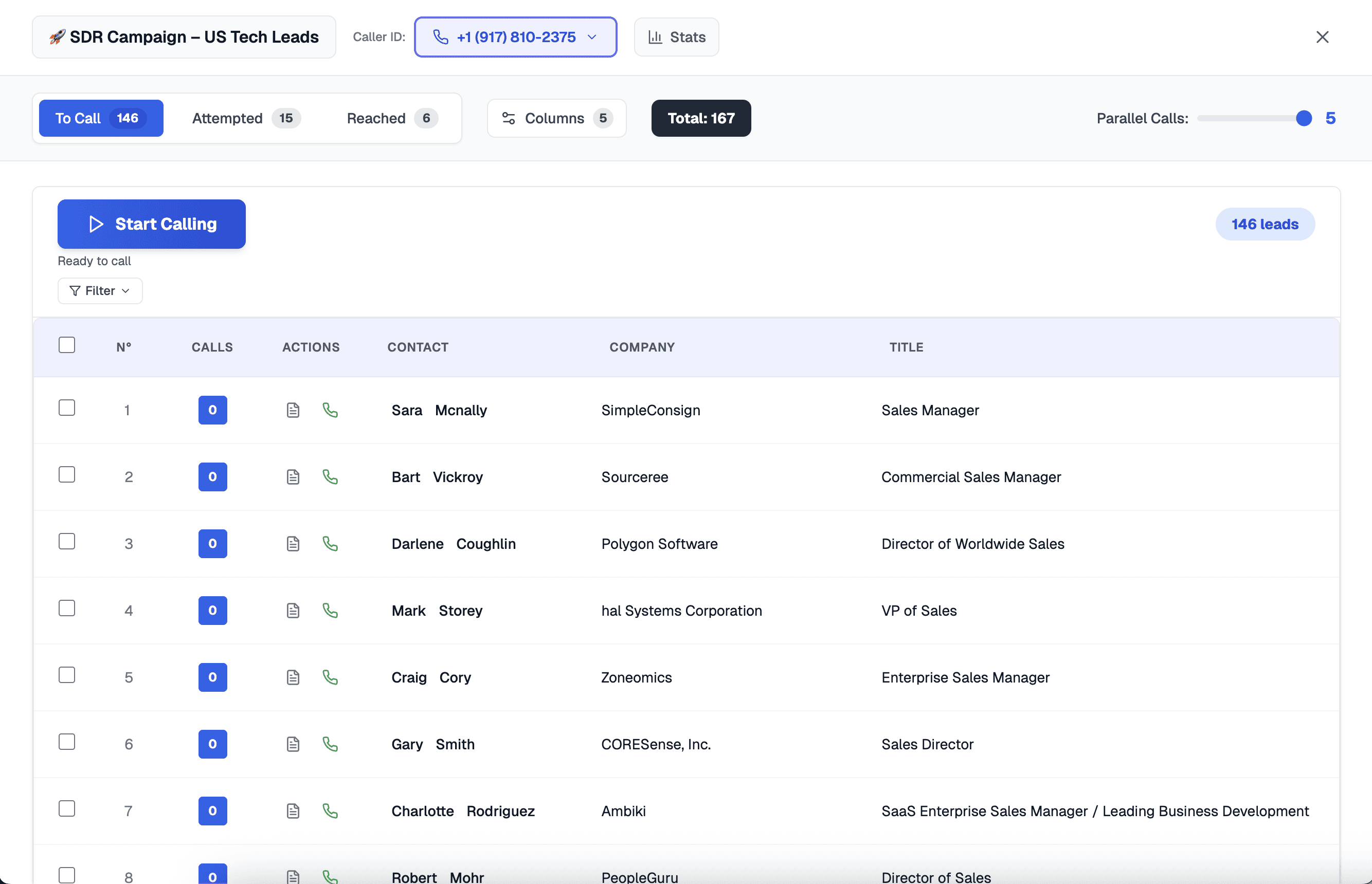This screenshot has width=1372, height=884.
Task: Check the checkbox for Mark Storey
Action: point(67,608)
